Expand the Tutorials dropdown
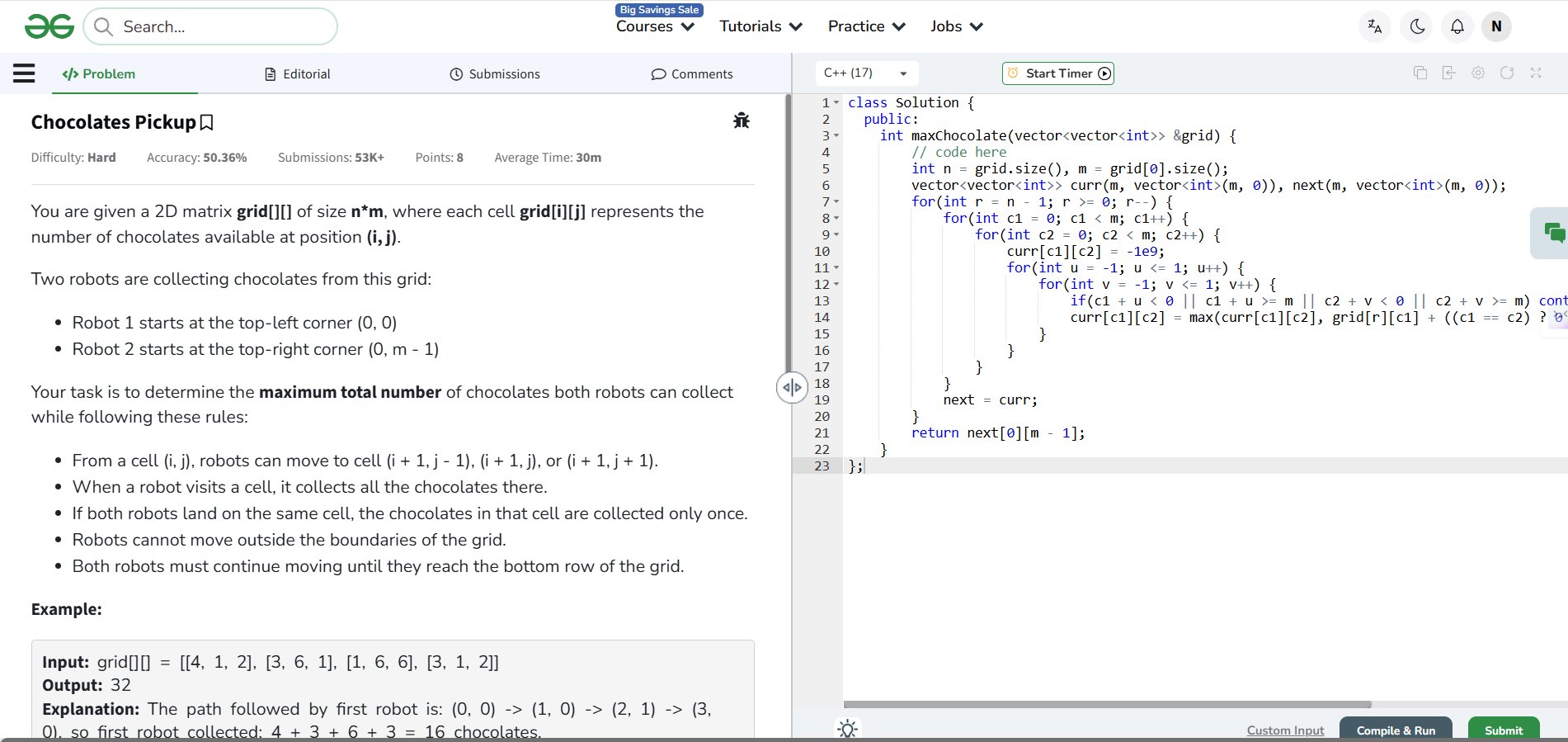 pos(760,26)
